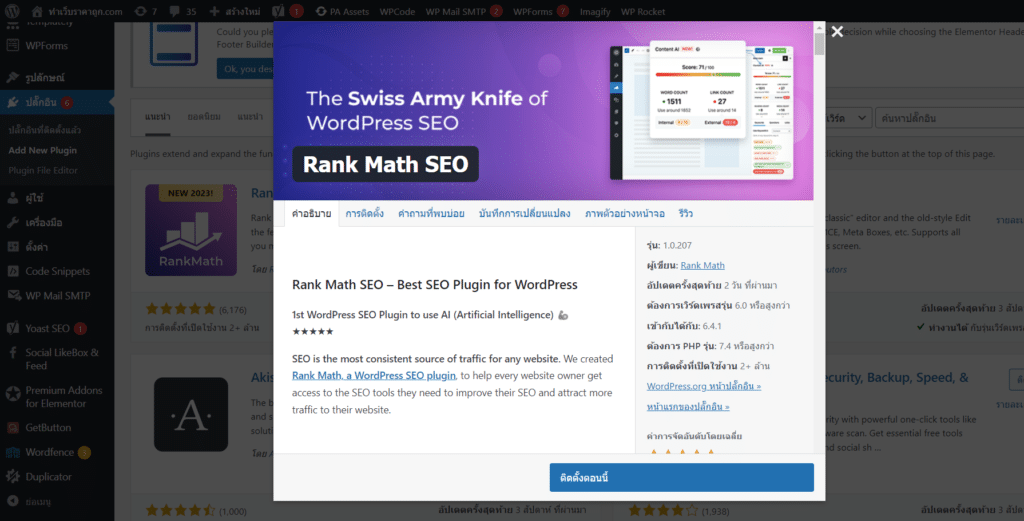This screenshot has width=1024, height=521.
Task: Open the plugin search type dropdown
Action: click(x=847, y=118)
